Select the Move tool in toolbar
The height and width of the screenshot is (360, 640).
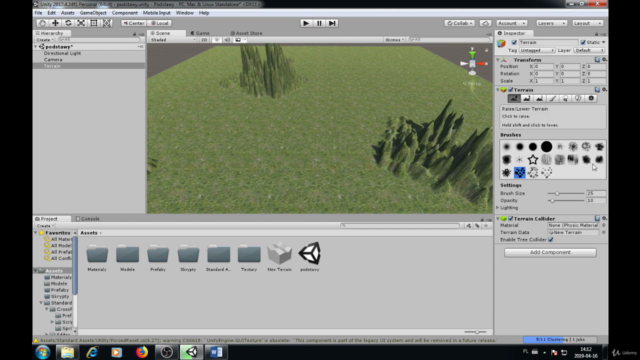coord(55,23)
